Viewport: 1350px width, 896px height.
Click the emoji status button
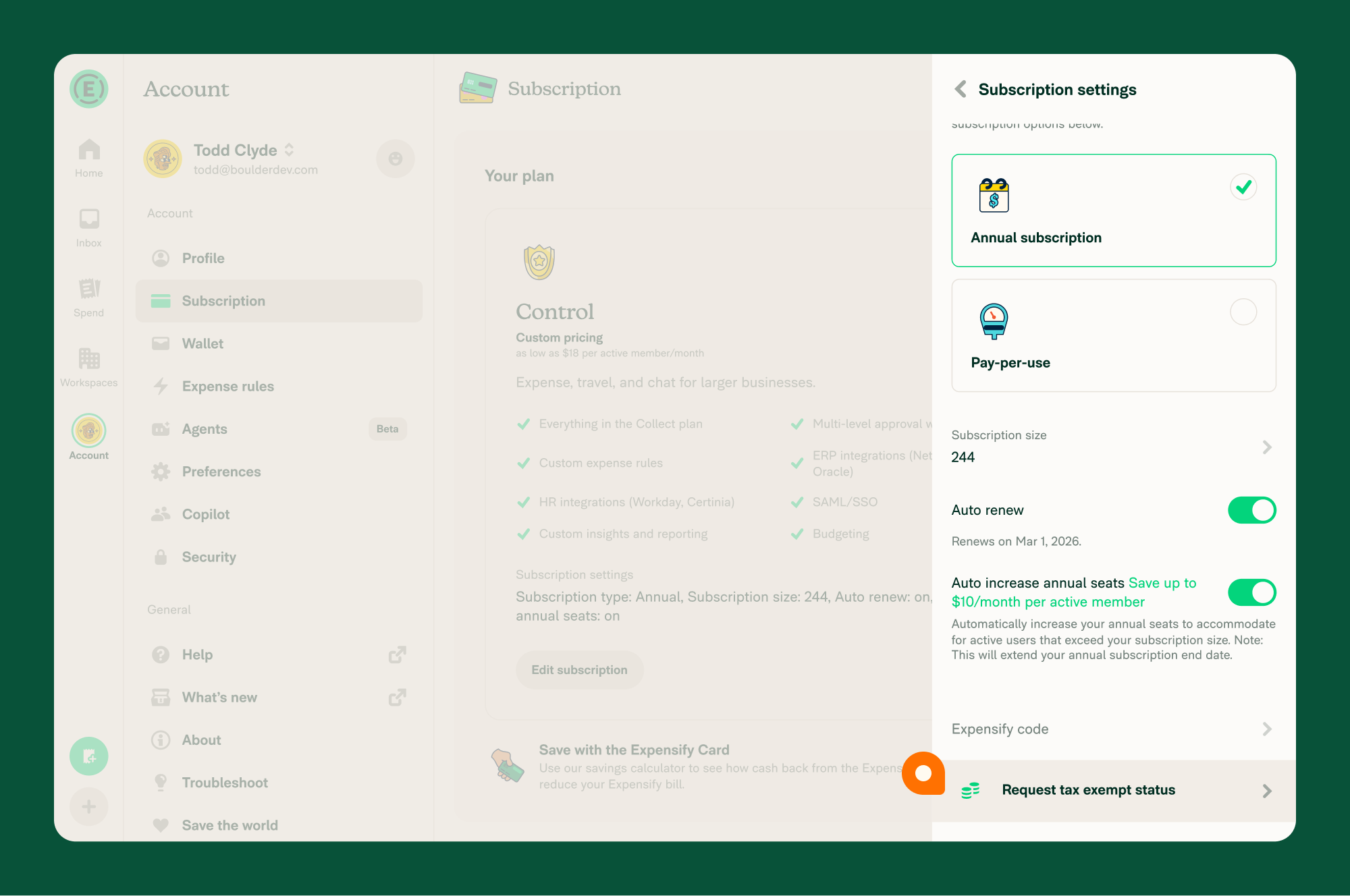396,159
